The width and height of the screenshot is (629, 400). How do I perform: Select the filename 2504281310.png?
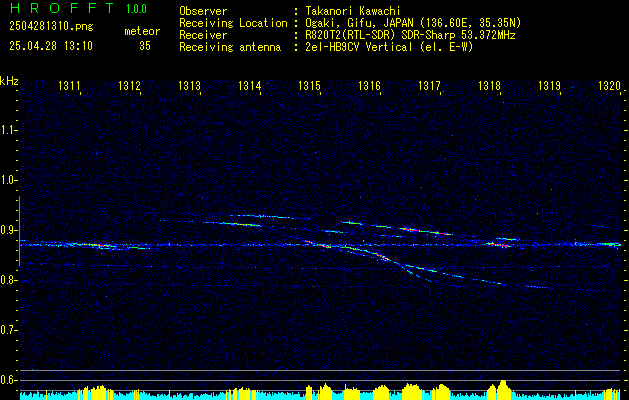click(51, 26)
